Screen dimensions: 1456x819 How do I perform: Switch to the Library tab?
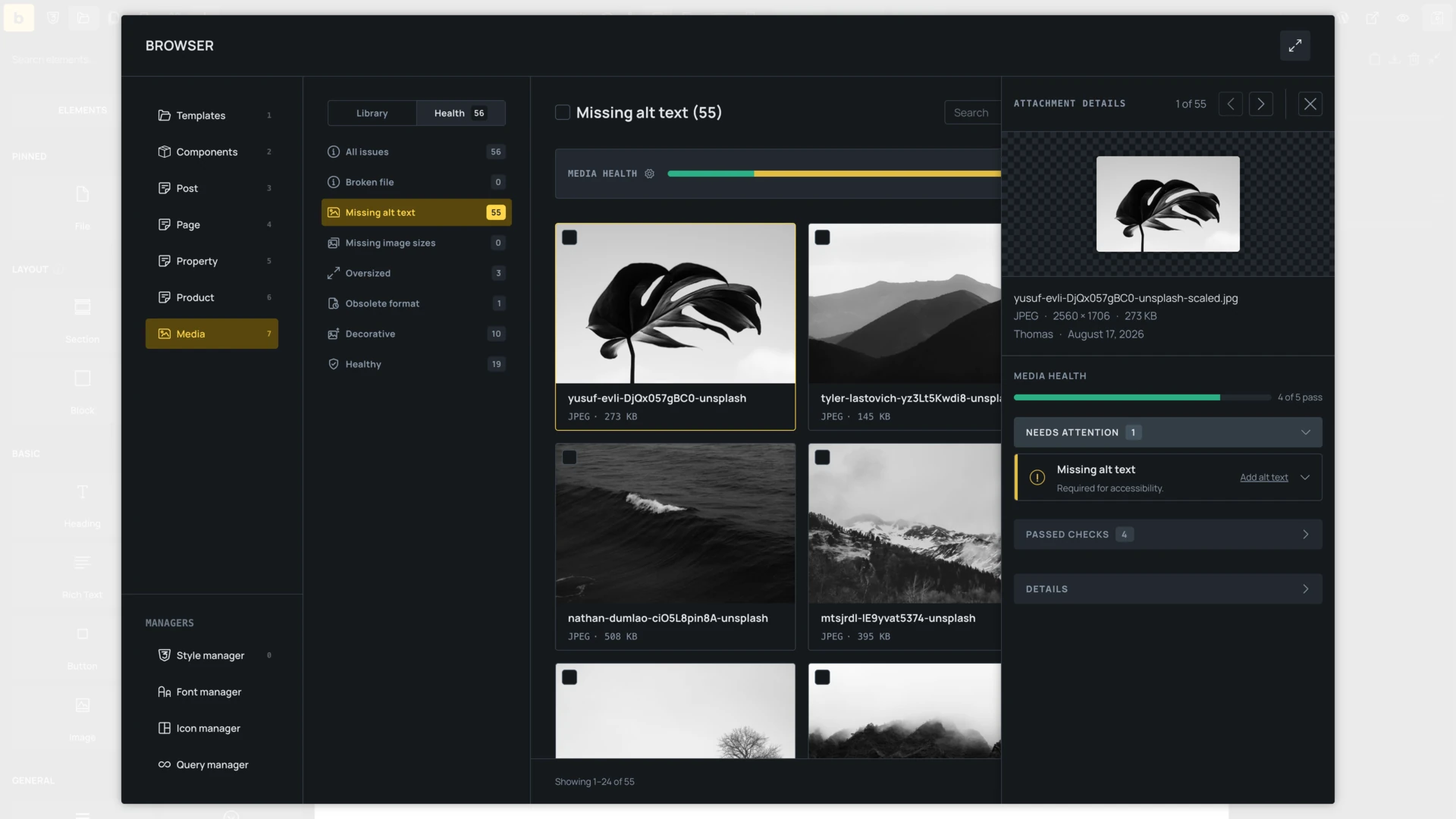(x=372, y=113)
